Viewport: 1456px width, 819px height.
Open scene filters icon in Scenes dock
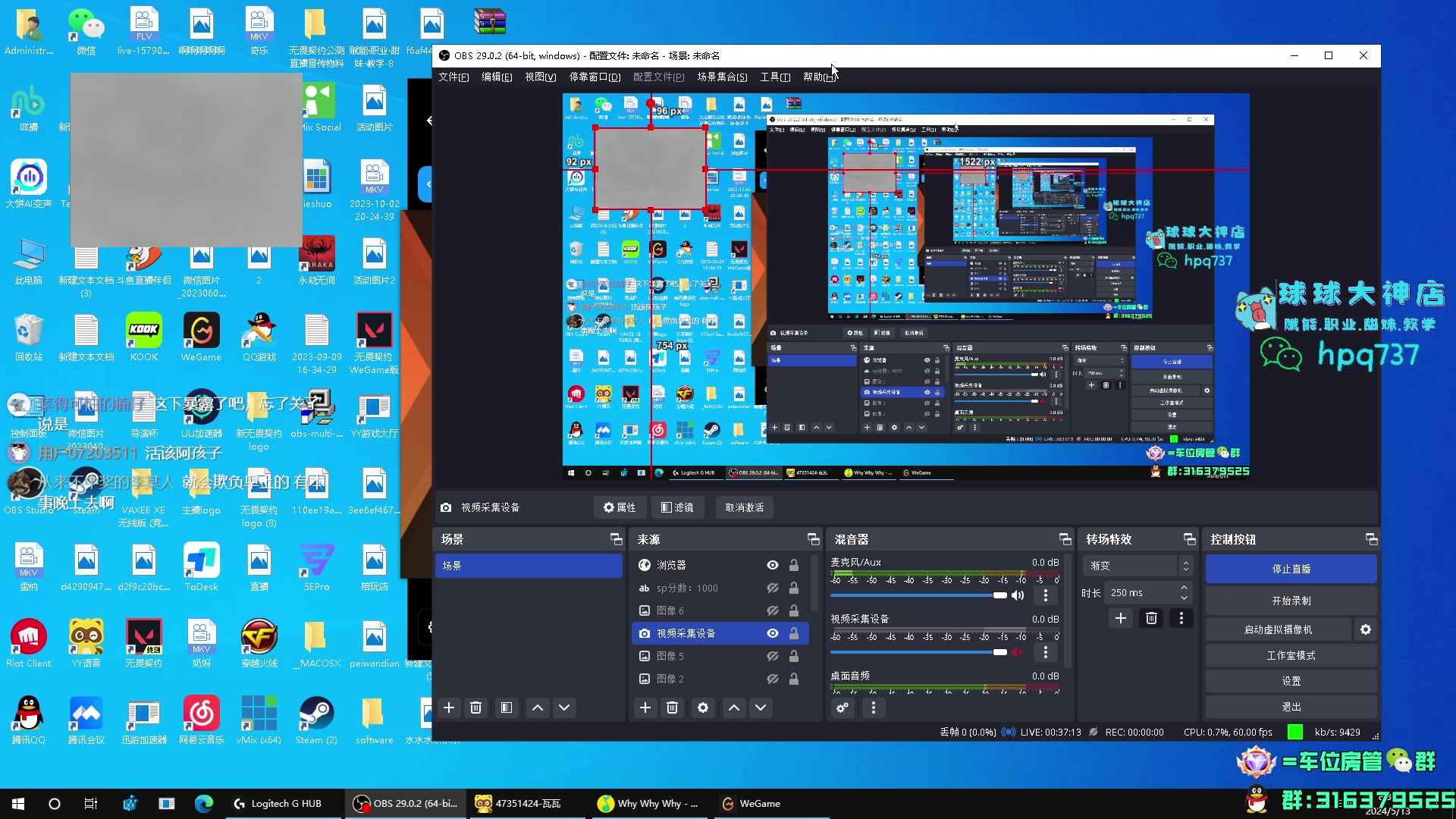coord(507,708)
